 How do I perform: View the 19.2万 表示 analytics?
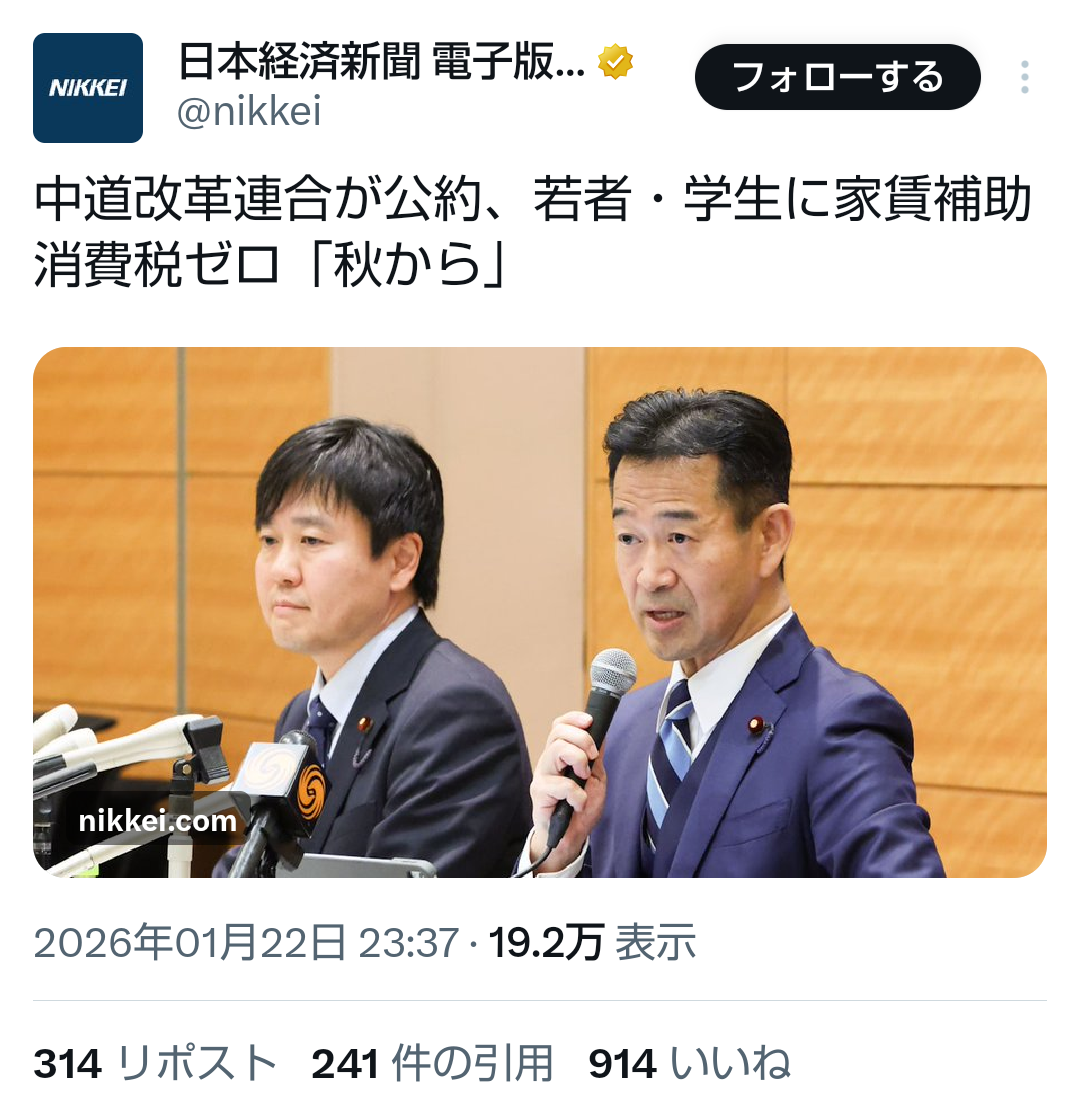click(x=592, y=942)
